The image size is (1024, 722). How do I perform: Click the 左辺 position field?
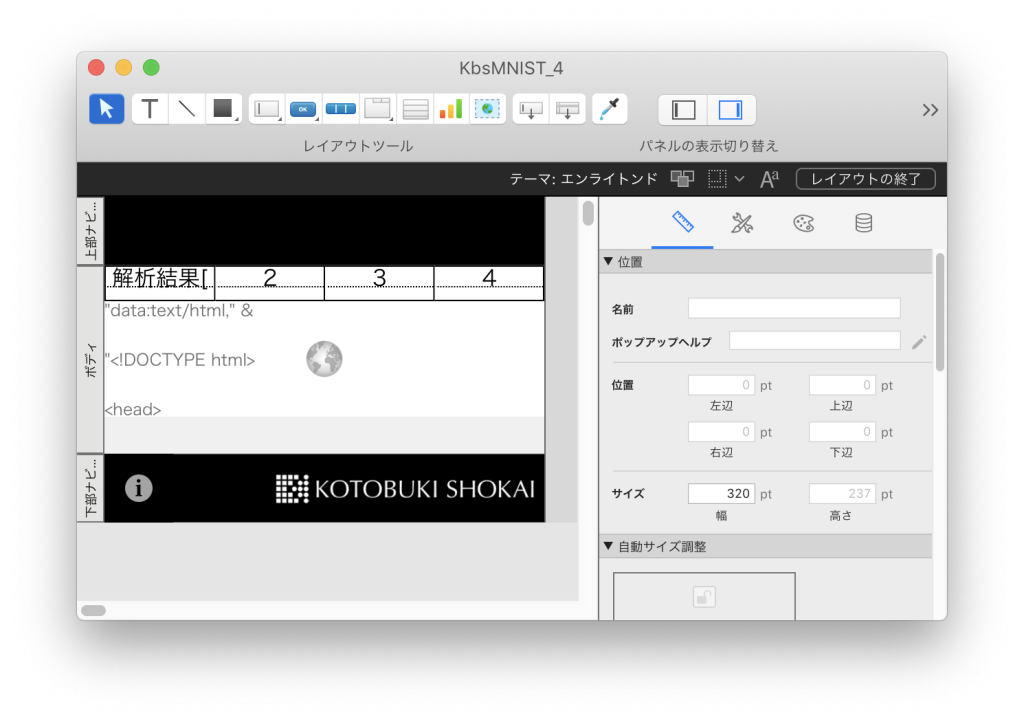click(721, 385)
